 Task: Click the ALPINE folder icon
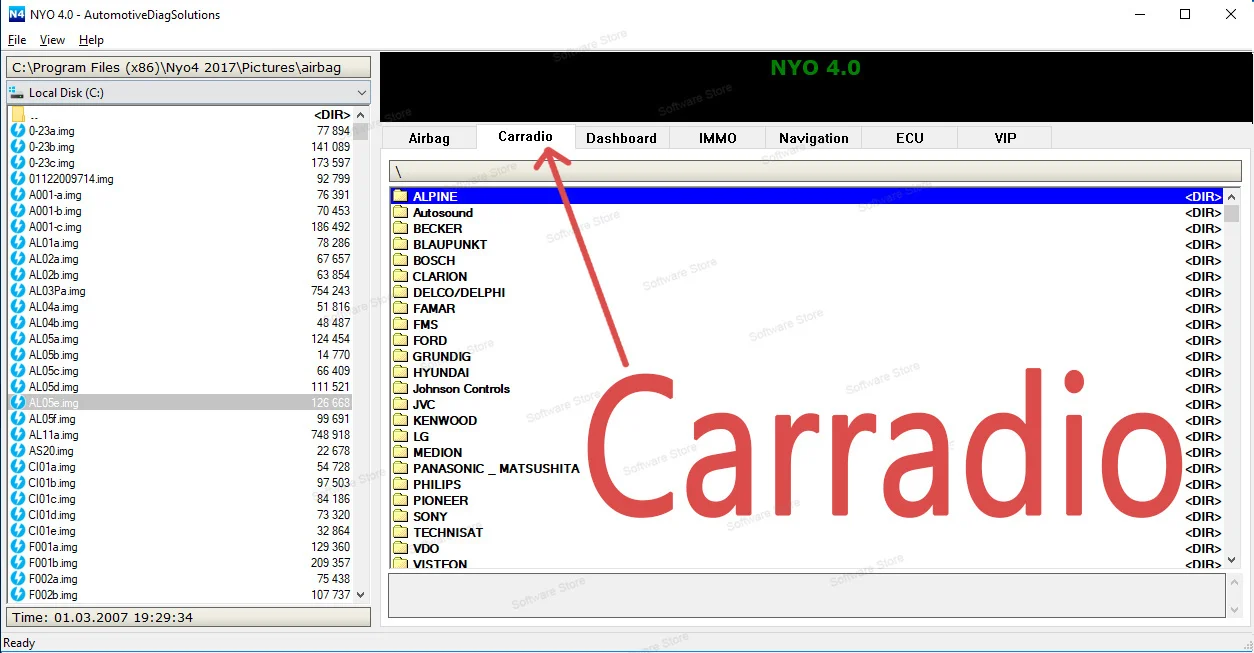[400, 197]
